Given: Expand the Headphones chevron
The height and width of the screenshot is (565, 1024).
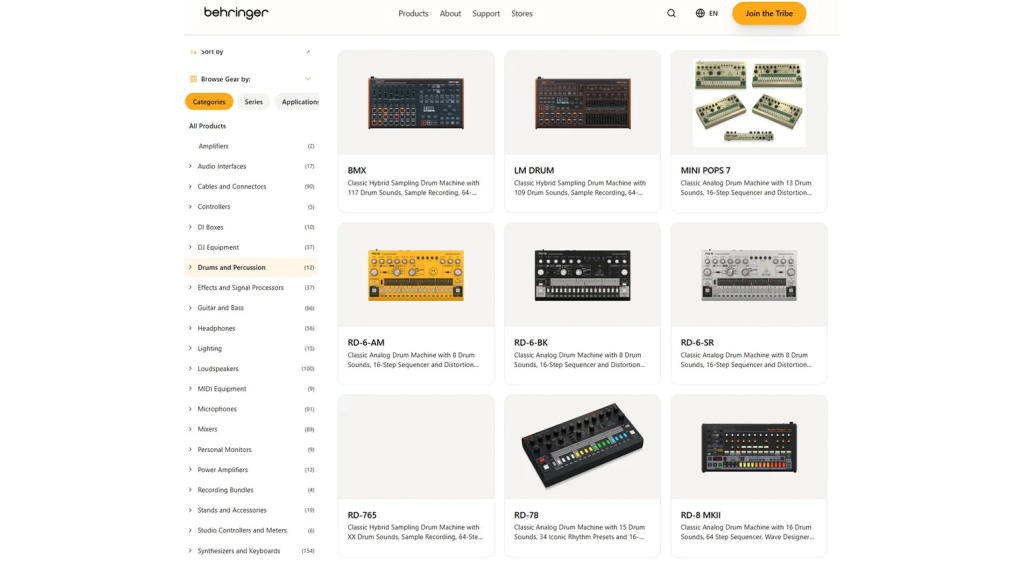Looking at the screenshot, I should 190,328.
